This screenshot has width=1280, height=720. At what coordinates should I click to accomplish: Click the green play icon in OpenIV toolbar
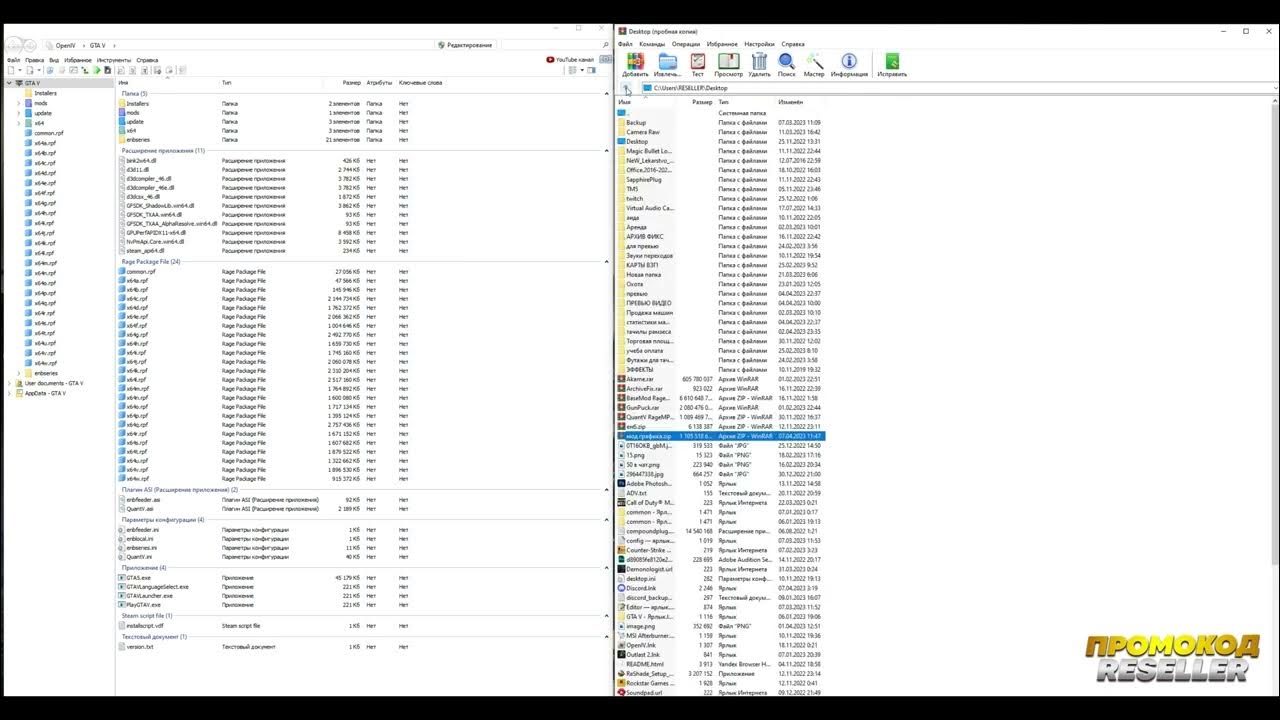(x=97, y=70)
